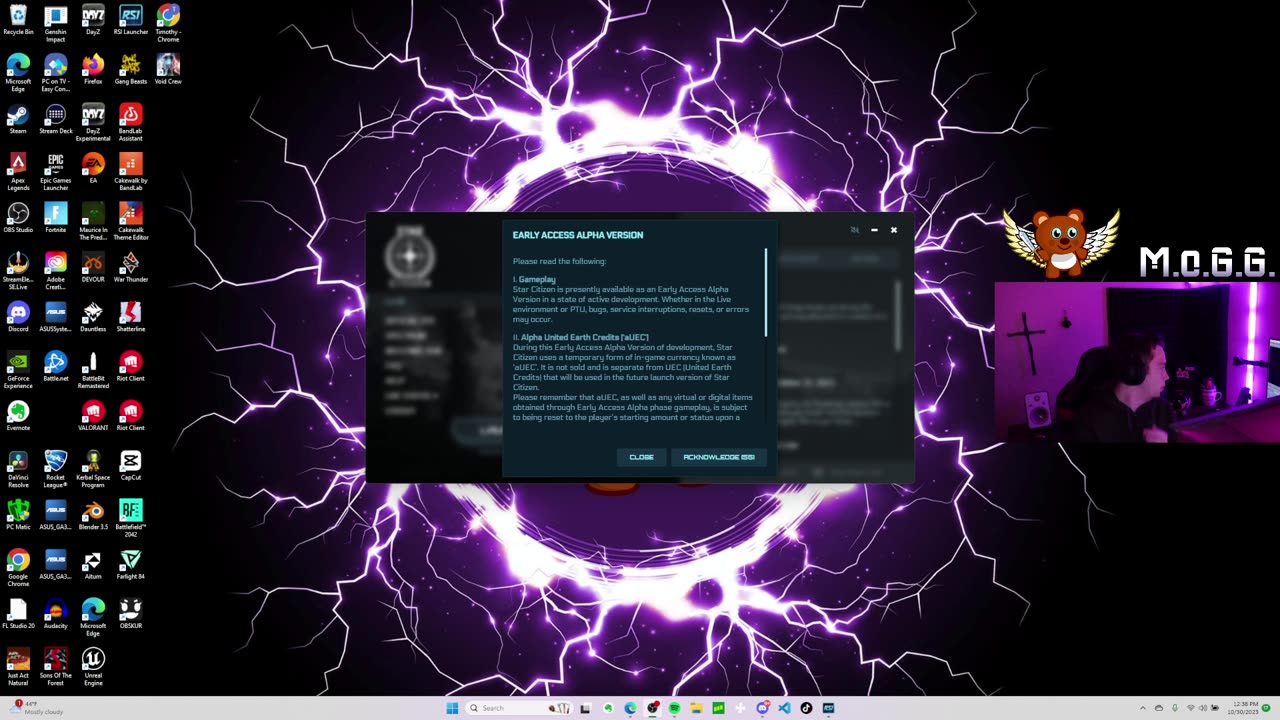Select the Firefox desktop icon

click(93, 70)
